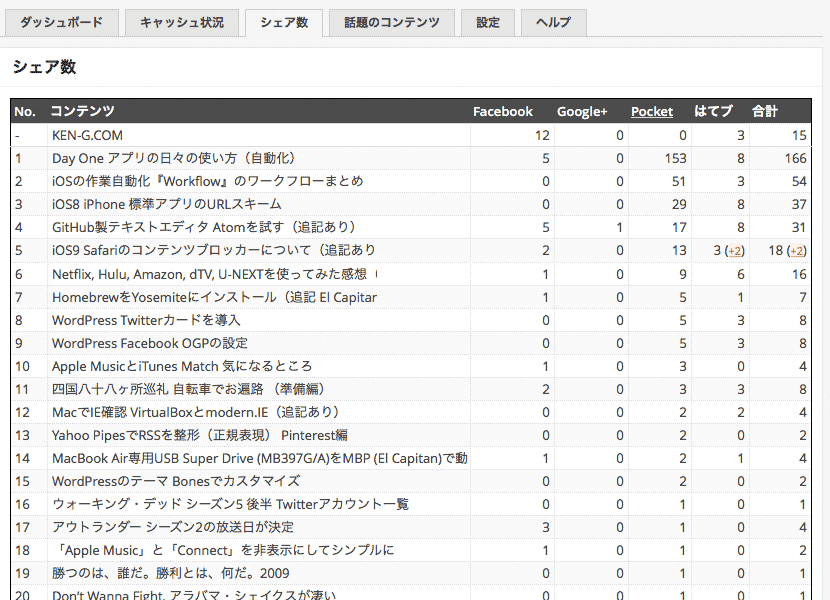Viewport: 830px width, 600px height.
Task: Click the Pocket count 9 in Netflix row
Action: [x=683, y=274]
